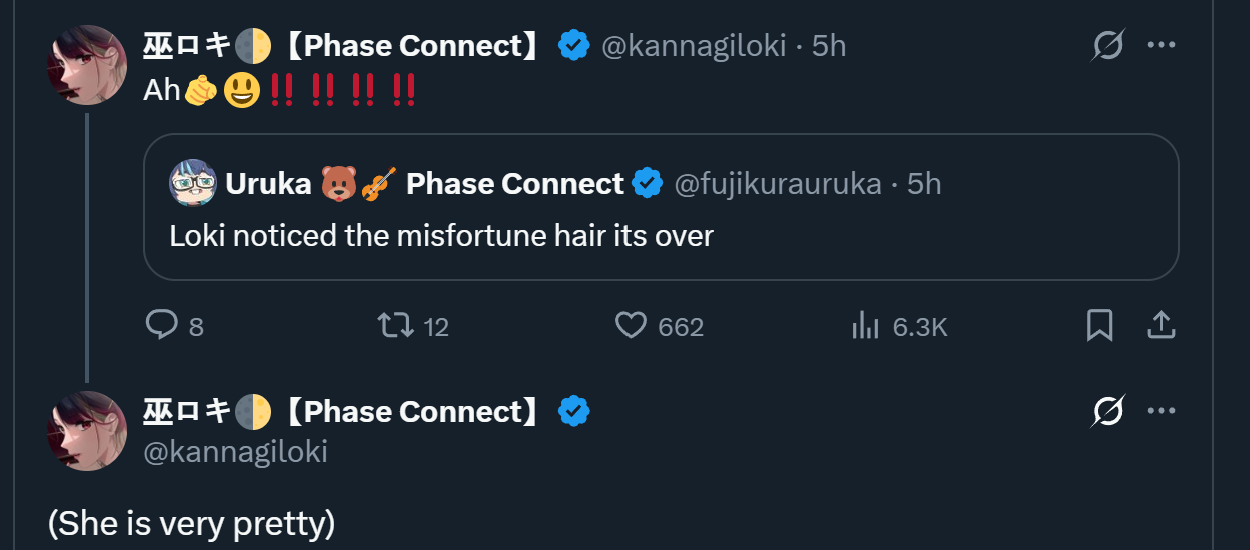Bookmark the "Ah" tweet

click(x=1099, y=325)
